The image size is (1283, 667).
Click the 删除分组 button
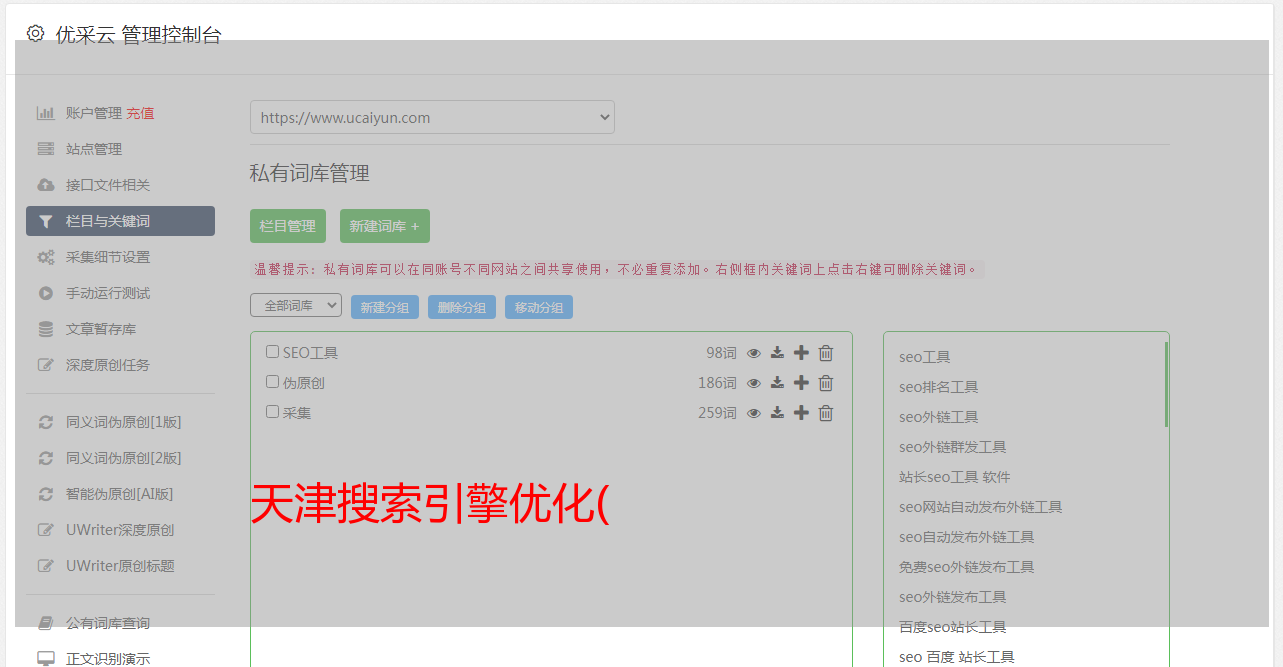pos(462,307)
